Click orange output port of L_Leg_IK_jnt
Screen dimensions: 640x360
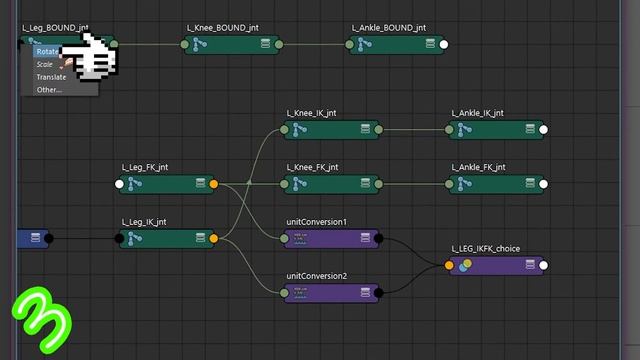[213, 238]
